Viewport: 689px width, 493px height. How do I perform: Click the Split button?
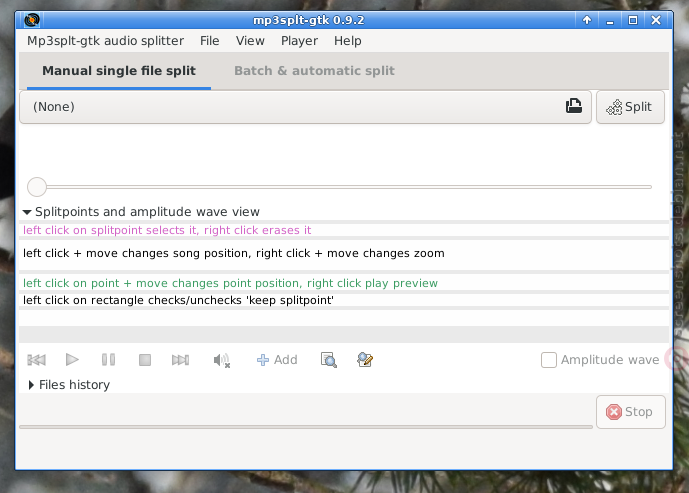coord(630,107)
